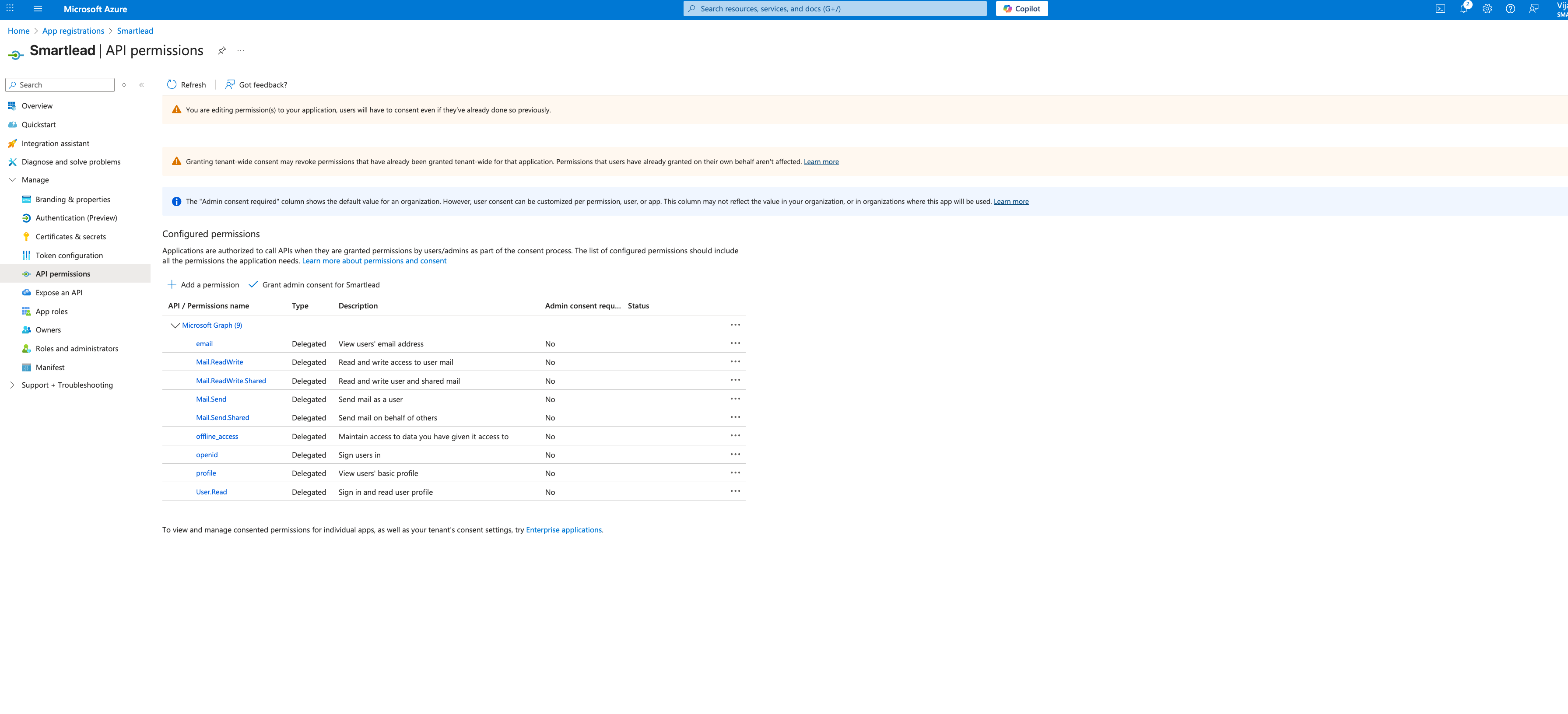Open ellipsis menu for profile row
1568x714 pixels.
tap(735, 473)
